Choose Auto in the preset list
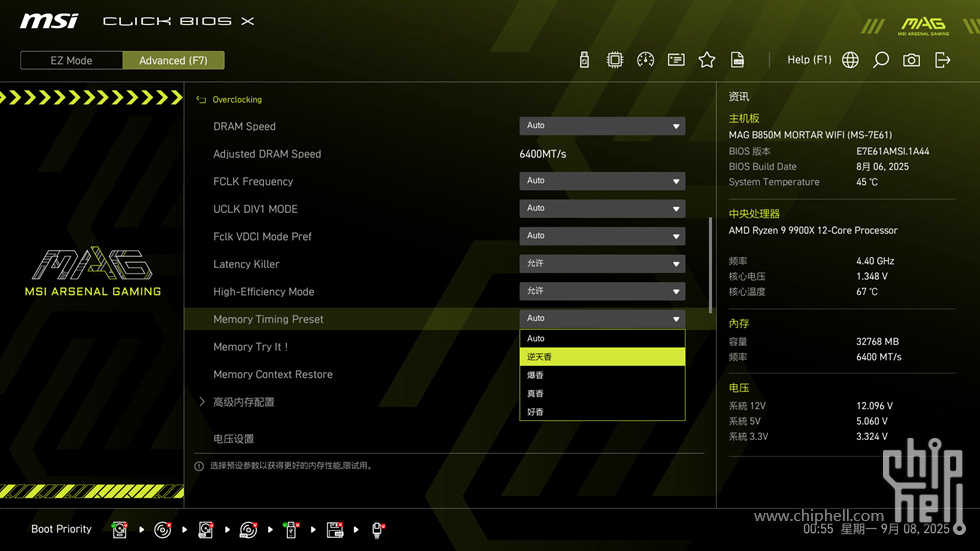This screenshot has height=551, width=980. click(x=602, y=339)
